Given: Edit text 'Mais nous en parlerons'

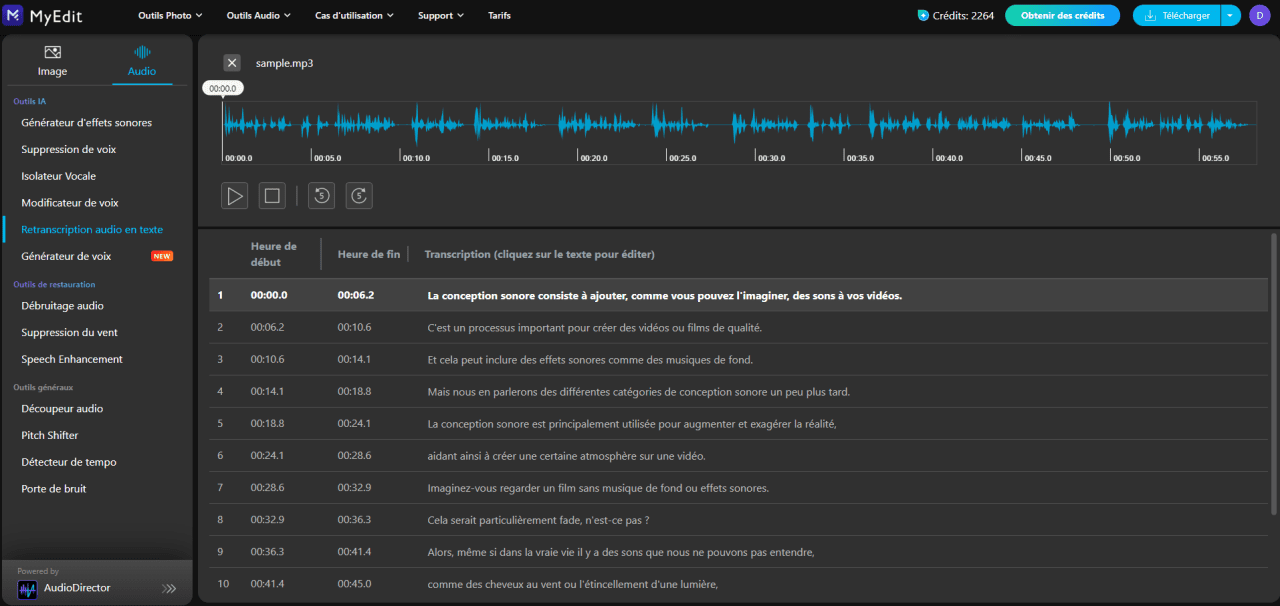Looking at the screenshot, I should point(638,392).
